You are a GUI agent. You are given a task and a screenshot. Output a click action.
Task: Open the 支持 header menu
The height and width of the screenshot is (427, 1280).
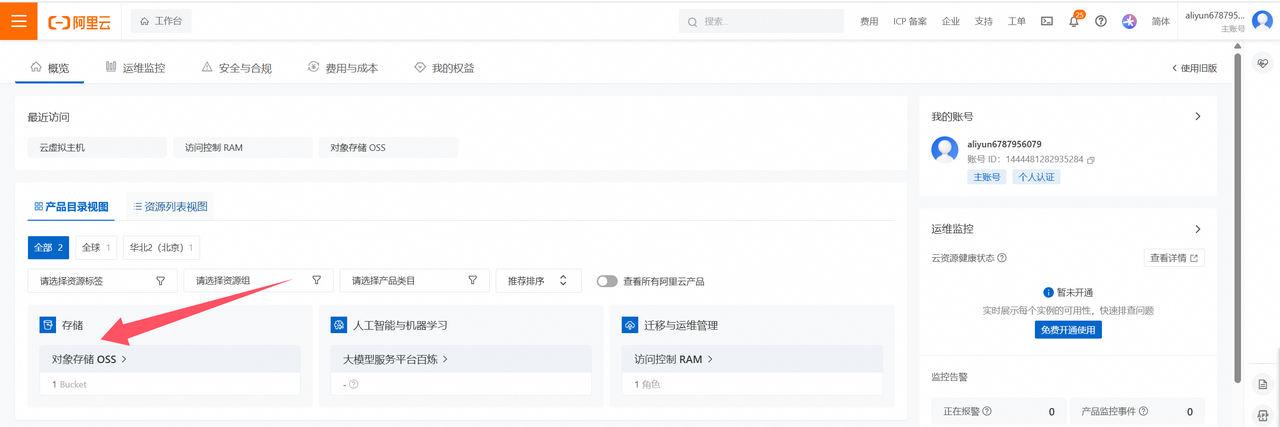click(984, 21)
